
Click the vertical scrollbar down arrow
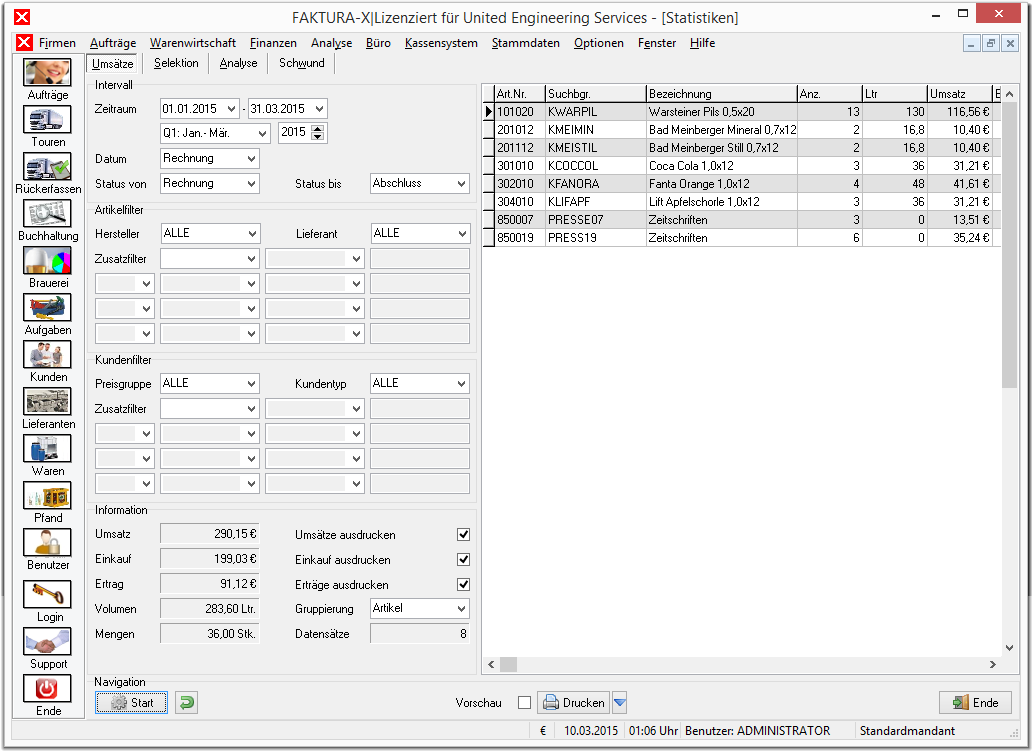click(x=1009, y=648)
